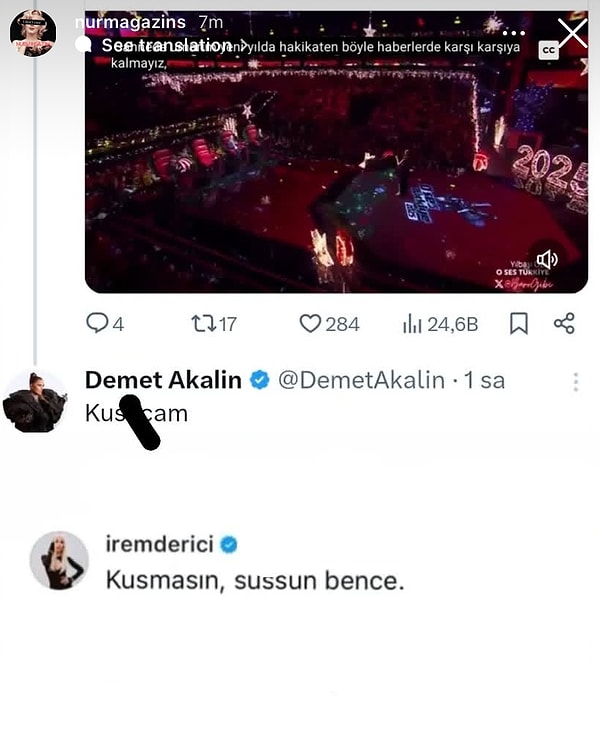Click the reply comment icon
The image size is (600, 741).
tap(97, 324)
